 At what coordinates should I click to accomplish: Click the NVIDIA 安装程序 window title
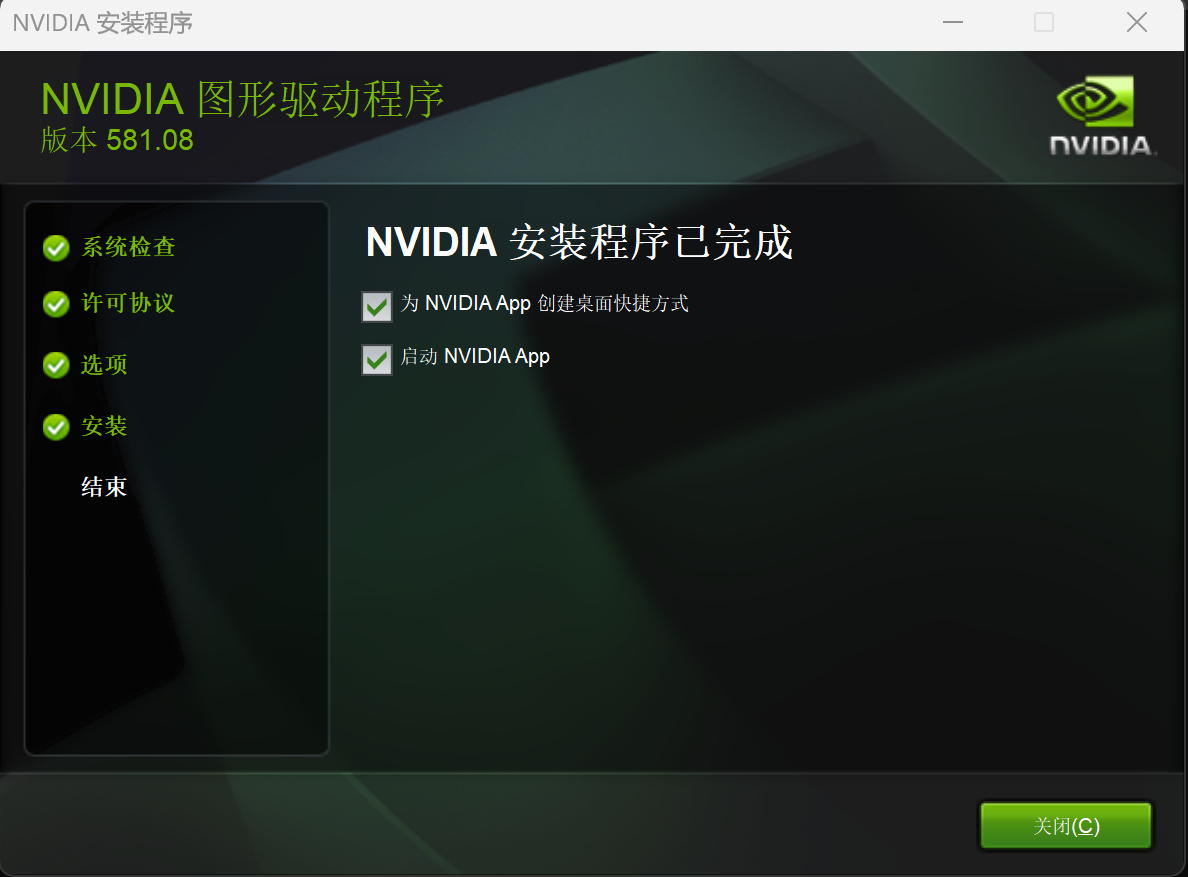(x=102, y=23)
